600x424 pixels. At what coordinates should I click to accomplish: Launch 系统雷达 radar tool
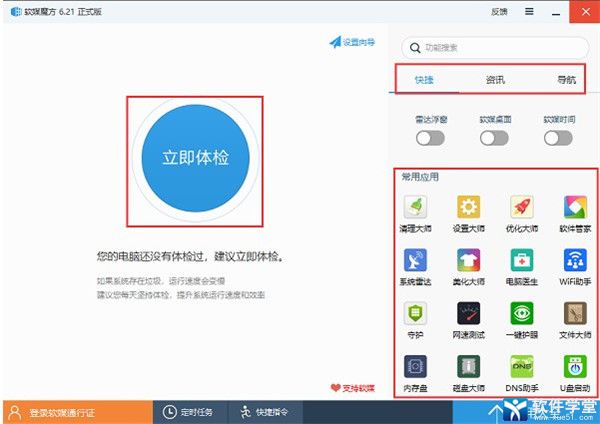click(x=415, y=260)
